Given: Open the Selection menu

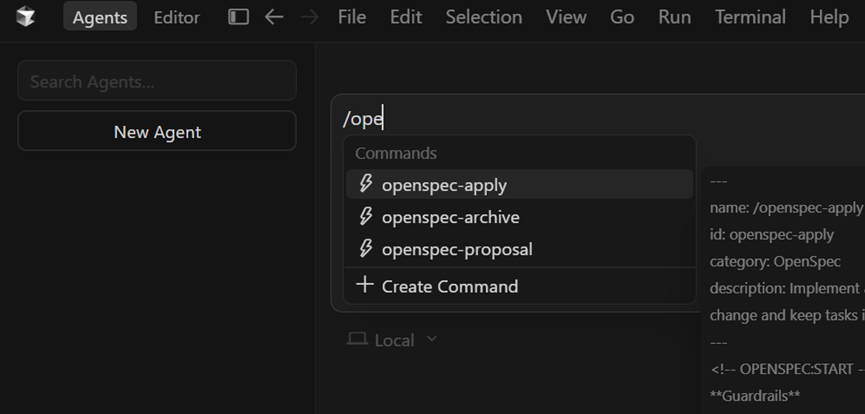Looking at the screenshot, I should tap(483, 17).
